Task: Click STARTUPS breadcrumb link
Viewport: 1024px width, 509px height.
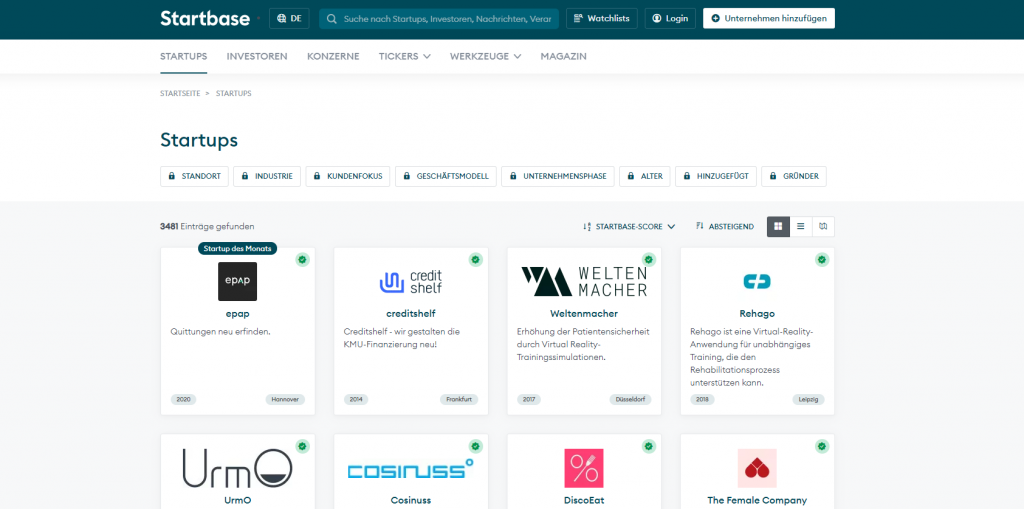Action: tap(234, 93)
